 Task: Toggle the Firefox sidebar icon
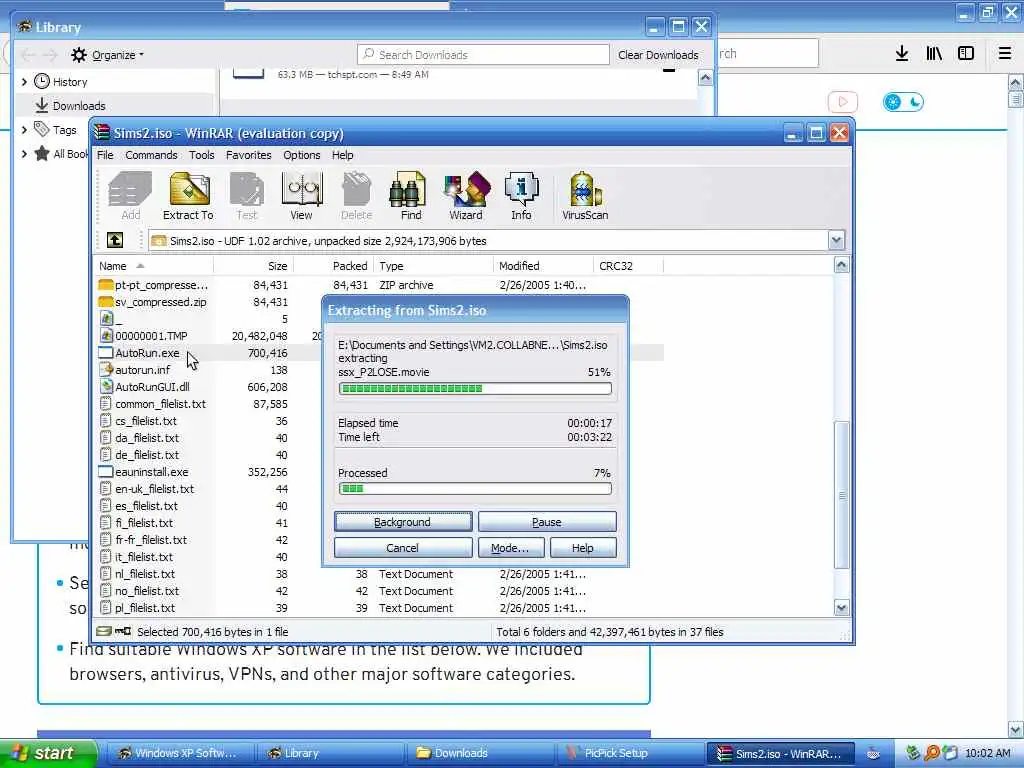tap(966, 54)
